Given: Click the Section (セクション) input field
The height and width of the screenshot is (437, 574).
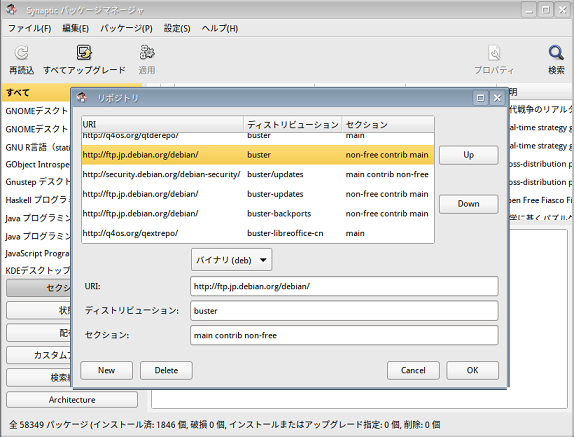Looking at the screenshot, I should (x=344, y=335).
